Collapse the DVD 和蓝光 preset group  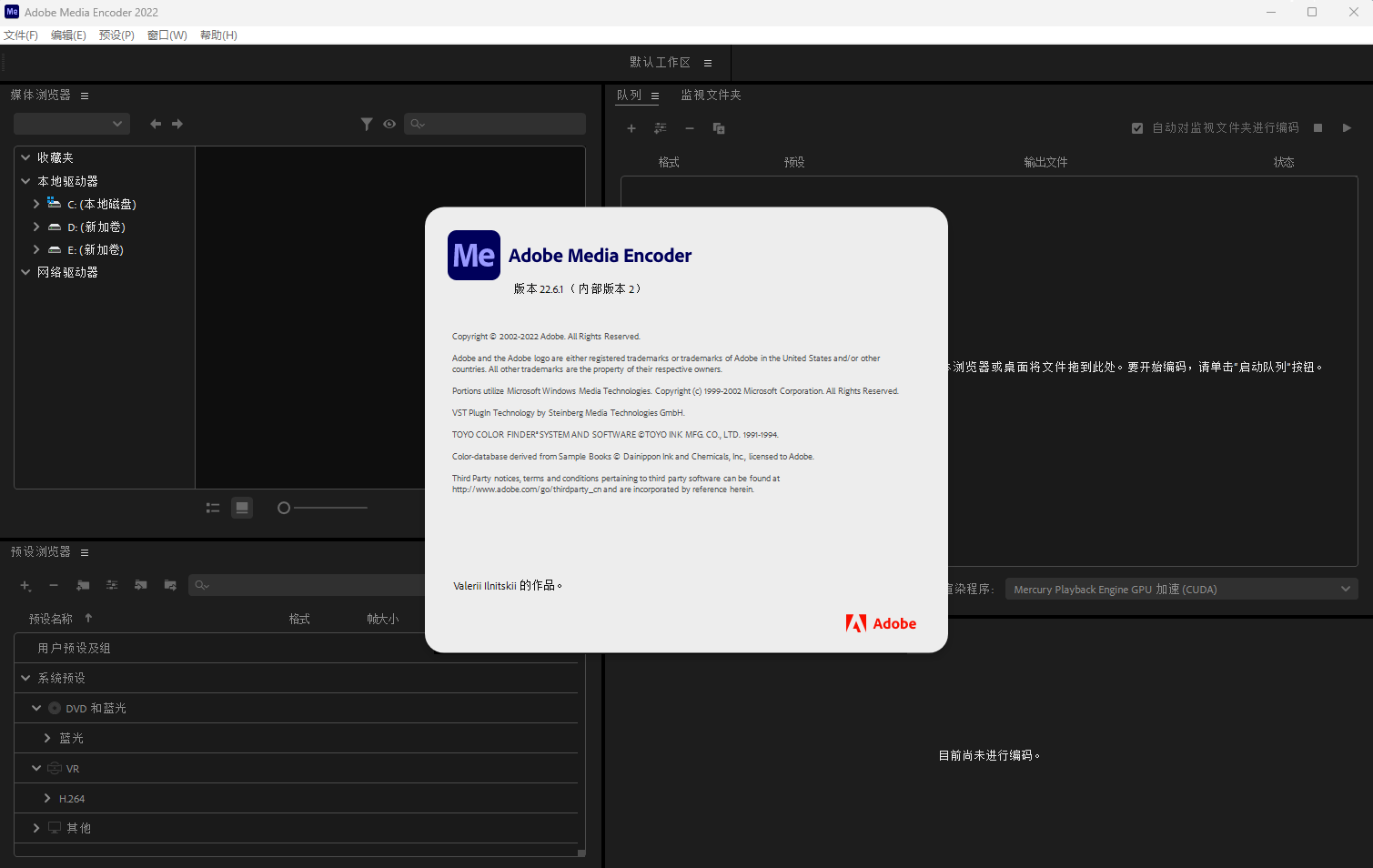36,708
